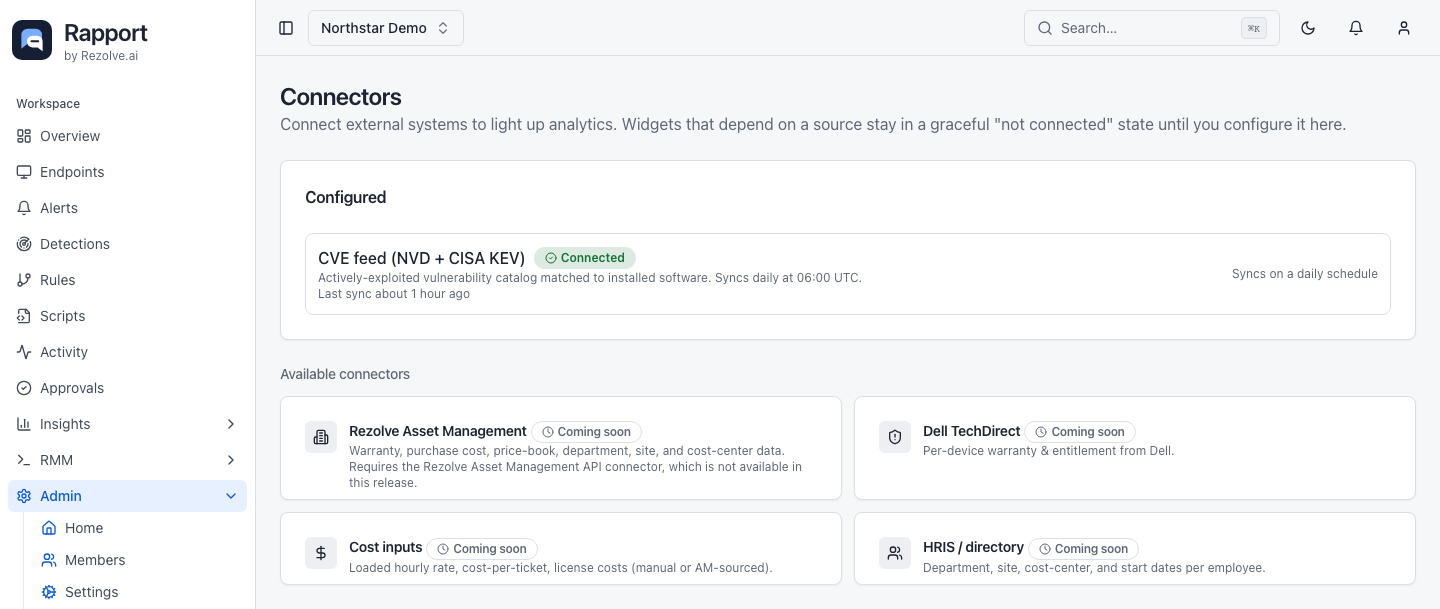Click the Detections radar icon

24,244
